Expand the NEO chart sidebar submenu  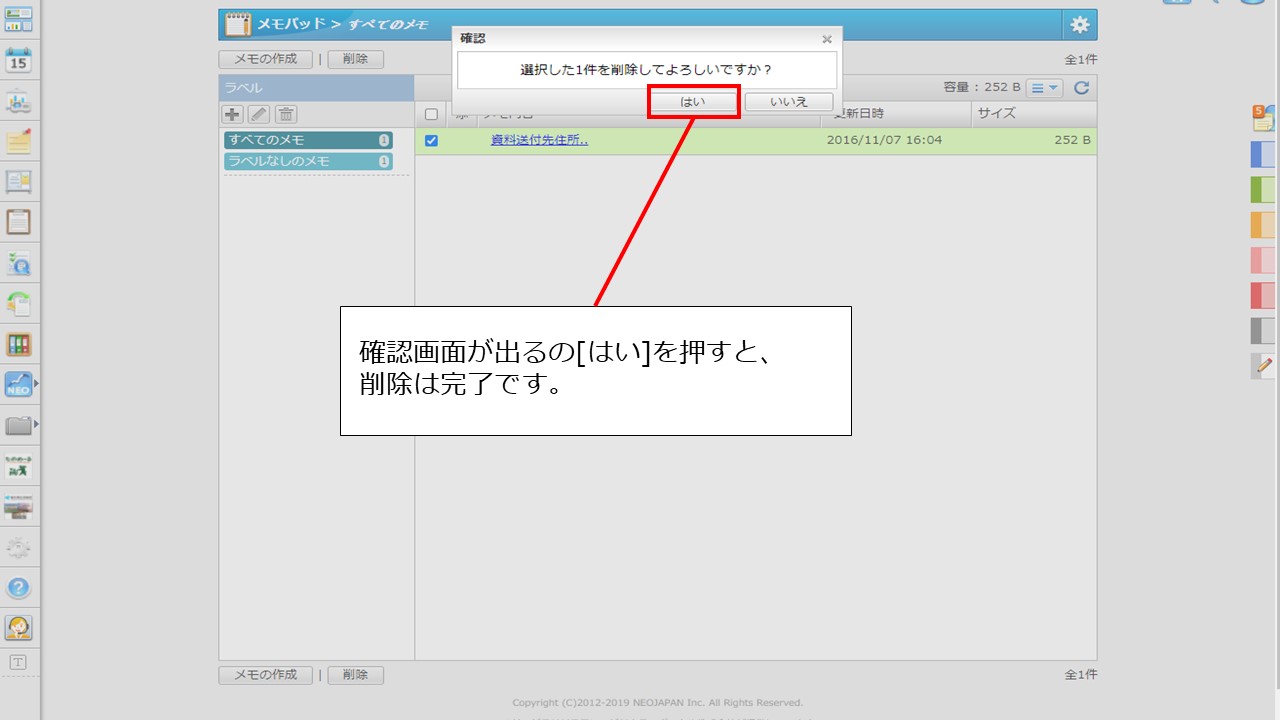coord(37,384)
